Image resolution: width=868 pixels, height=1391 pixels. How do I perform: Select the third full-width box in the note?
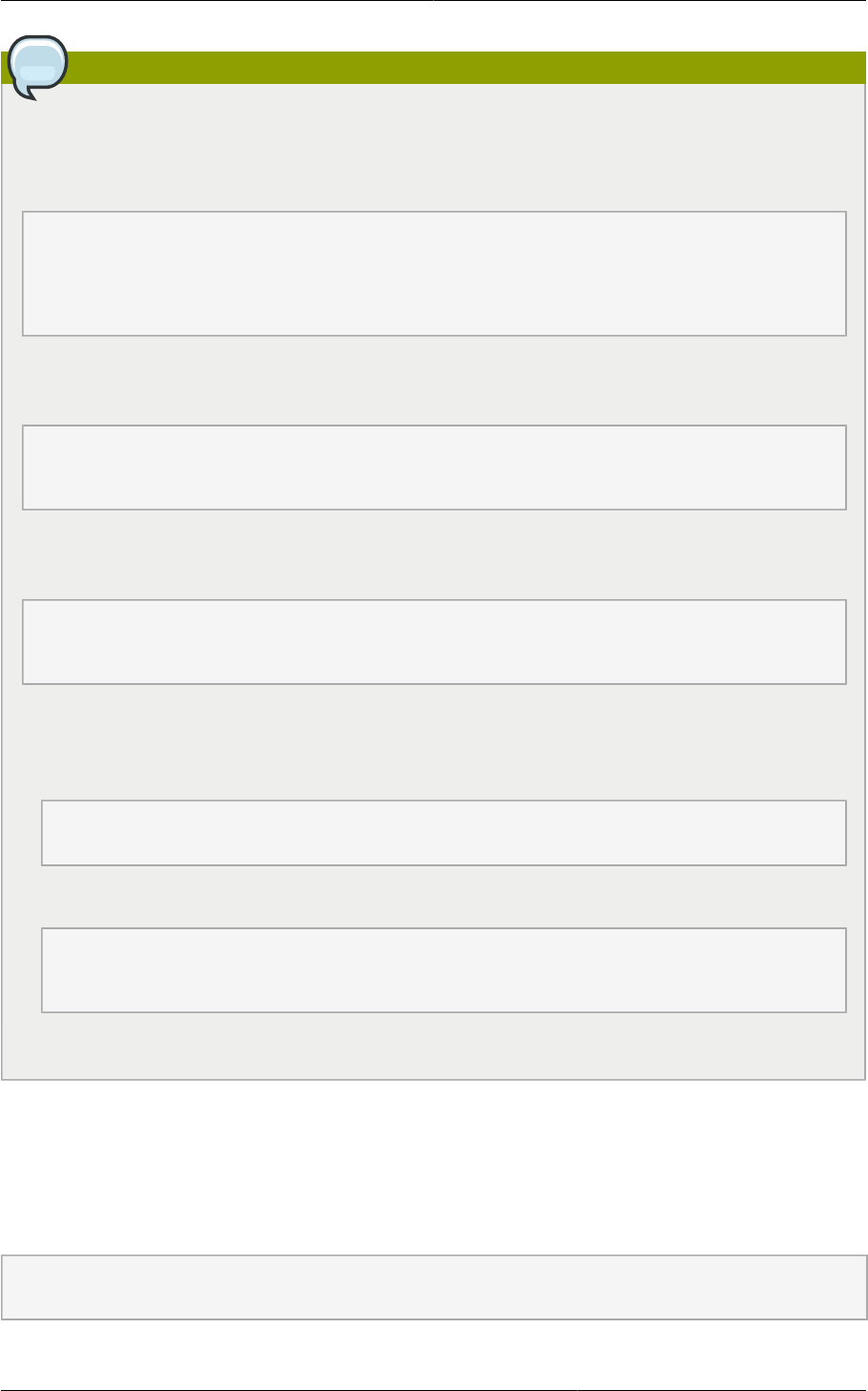pos(434,642)
